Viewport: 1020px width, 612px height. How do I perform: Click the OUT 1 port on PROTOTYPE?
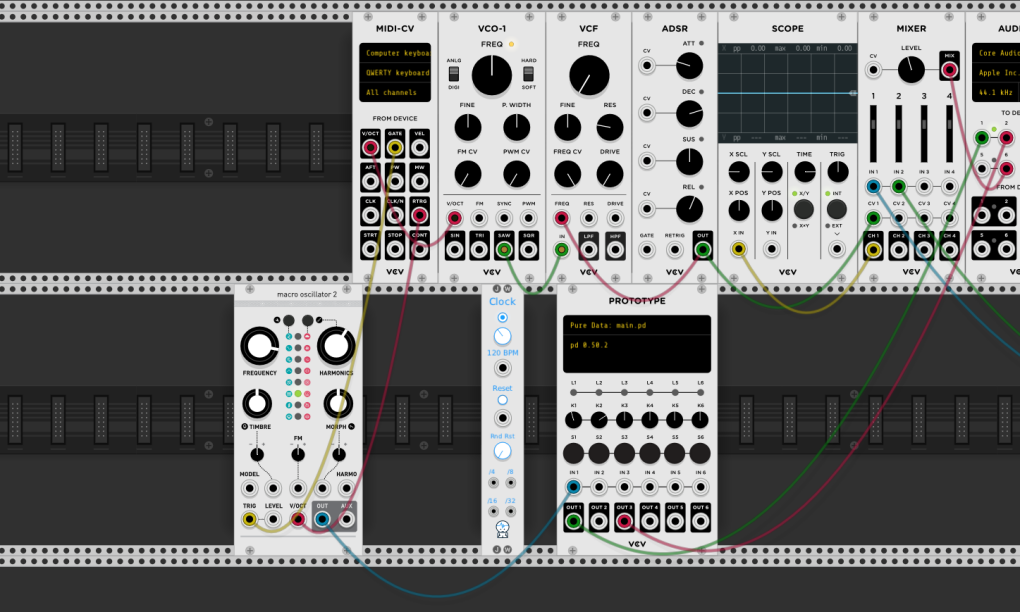(x=573, y=521)
